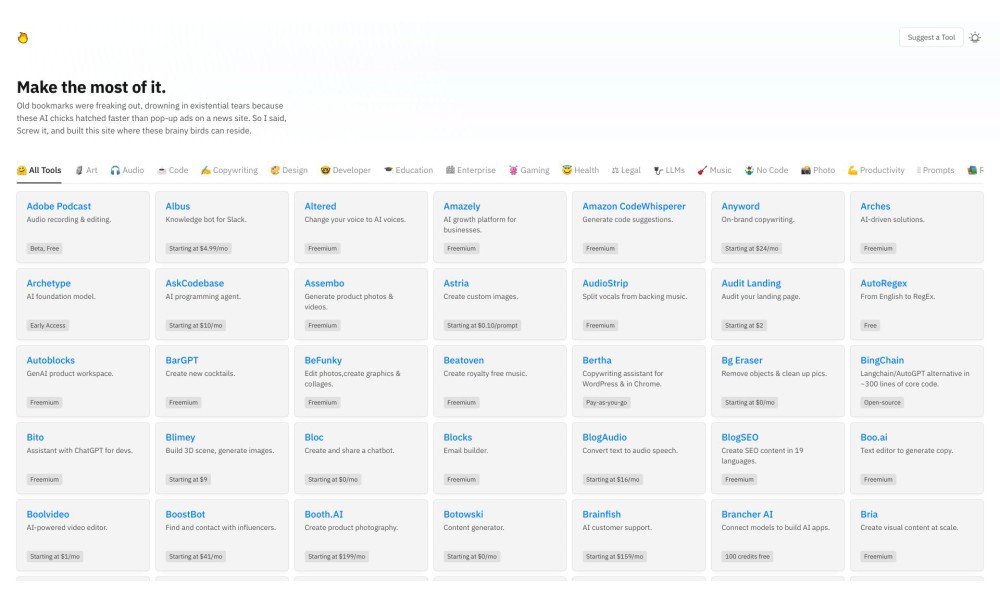Show the Music category tab
Image resolution: width=1000 pixels, height=600 pixels.
(714, 170)
